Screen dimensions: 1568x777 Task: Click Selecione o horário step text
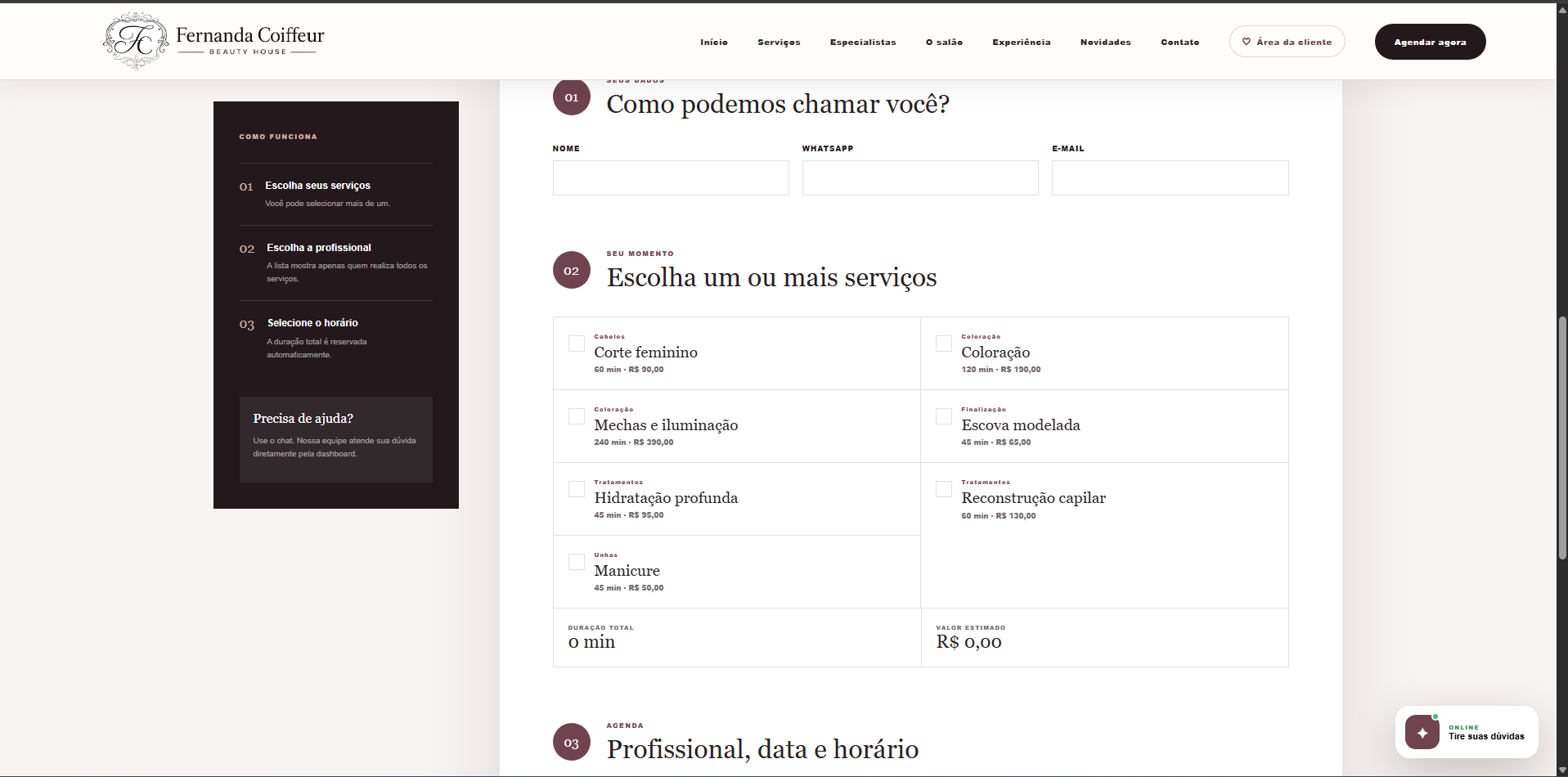[x=312, y=323]
